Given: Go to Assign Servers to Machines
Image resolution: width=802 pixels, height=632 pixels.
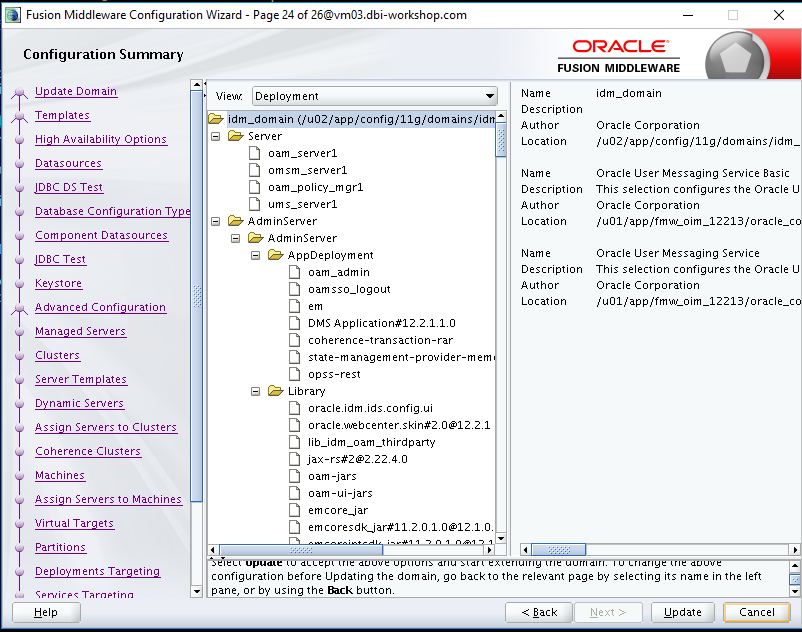Looking at the screenshot, I should coord(108,499).
